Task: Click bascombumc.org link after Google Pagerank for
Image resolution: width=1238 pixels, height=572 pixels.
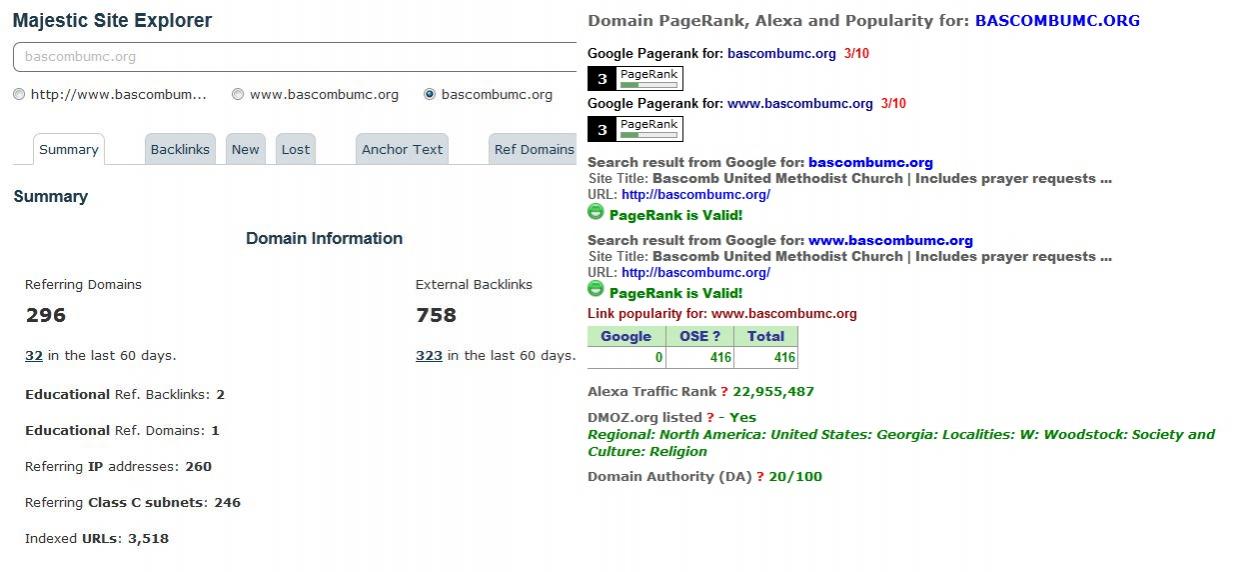Action: coord(781,54)
